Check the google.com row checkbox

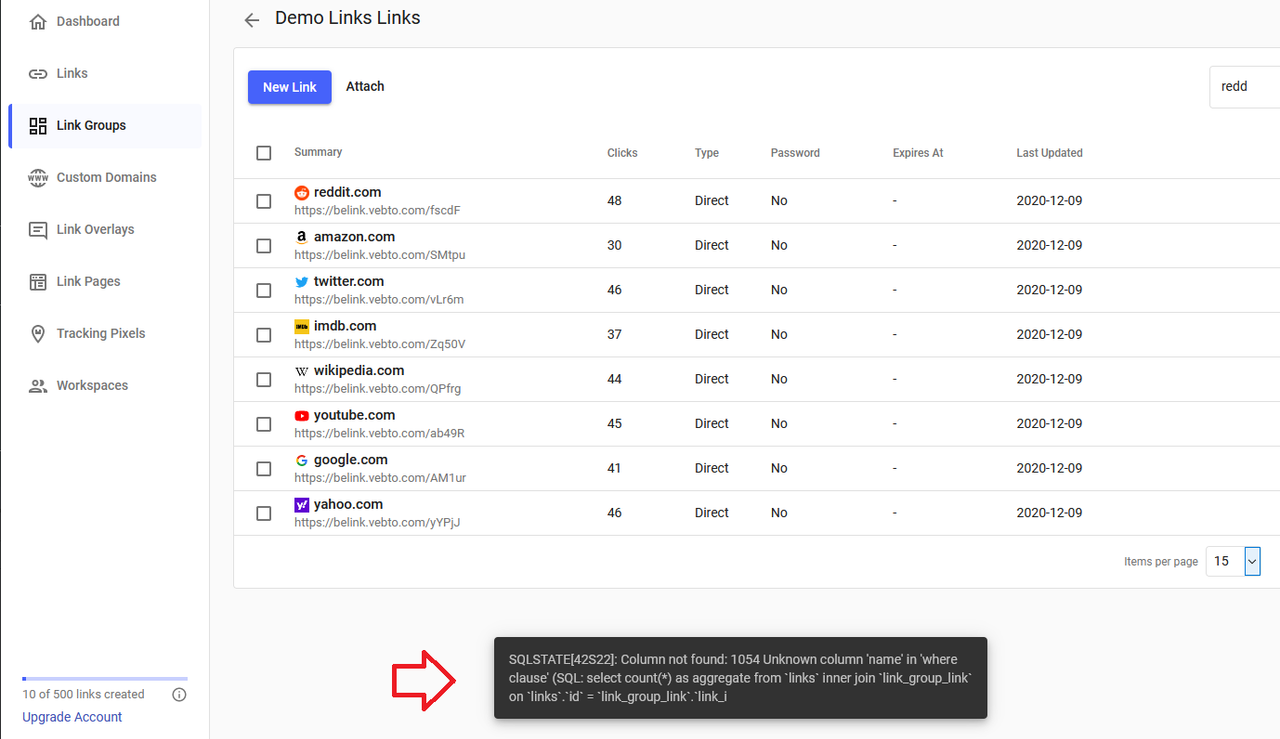(264, 468)
